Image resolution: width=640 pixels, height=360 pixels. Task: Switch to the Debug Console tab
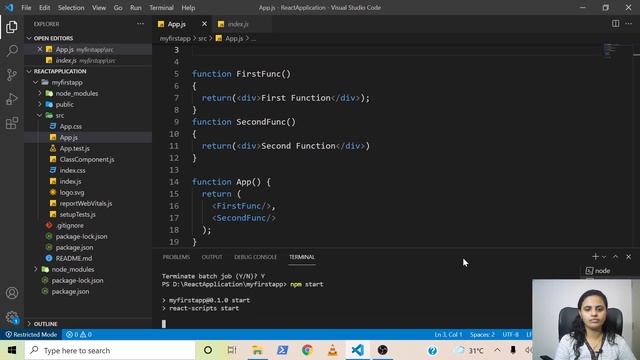point(256,257)
